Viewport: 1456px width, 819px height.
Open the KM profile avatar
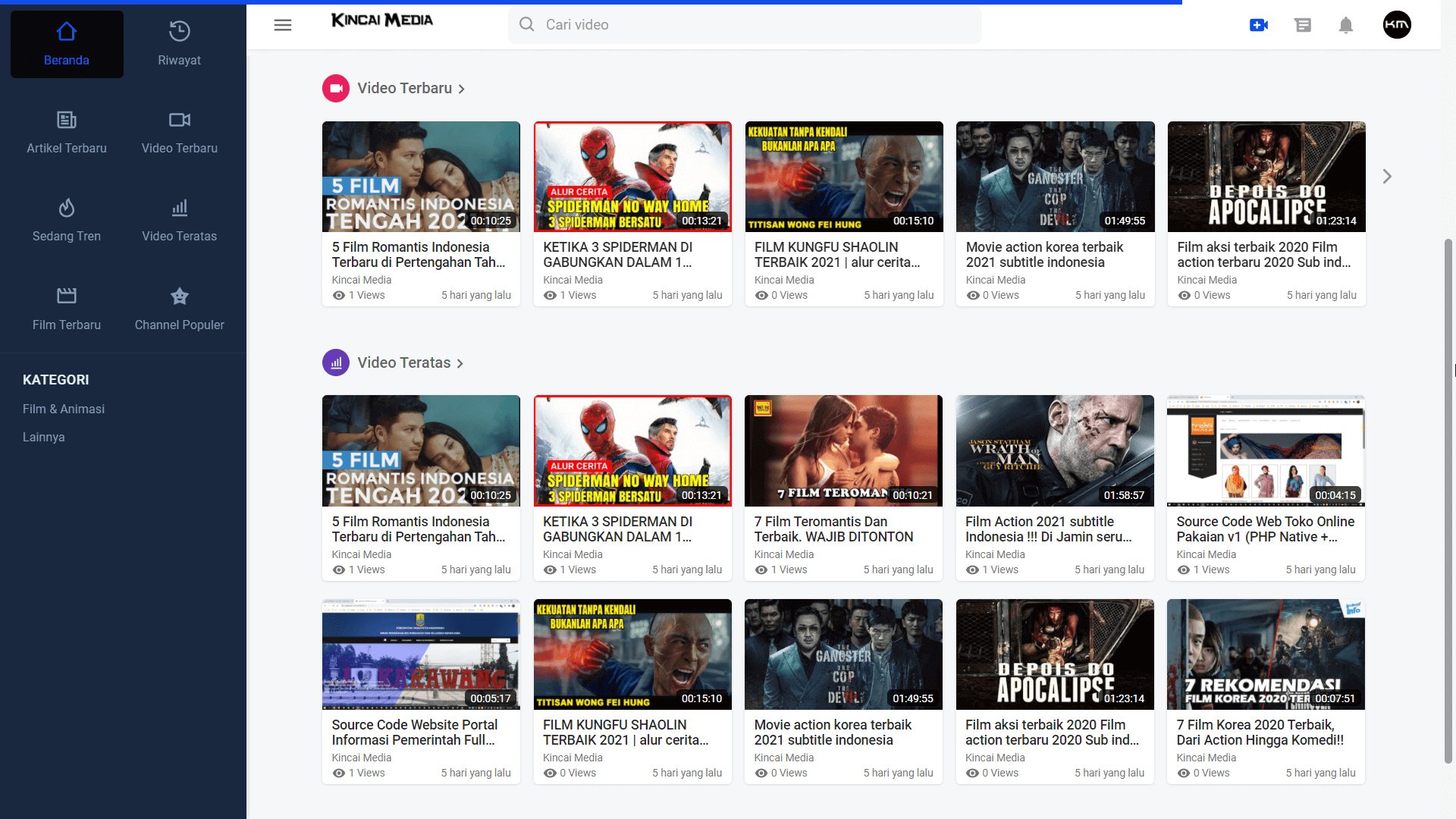[x=1398, y=25]
